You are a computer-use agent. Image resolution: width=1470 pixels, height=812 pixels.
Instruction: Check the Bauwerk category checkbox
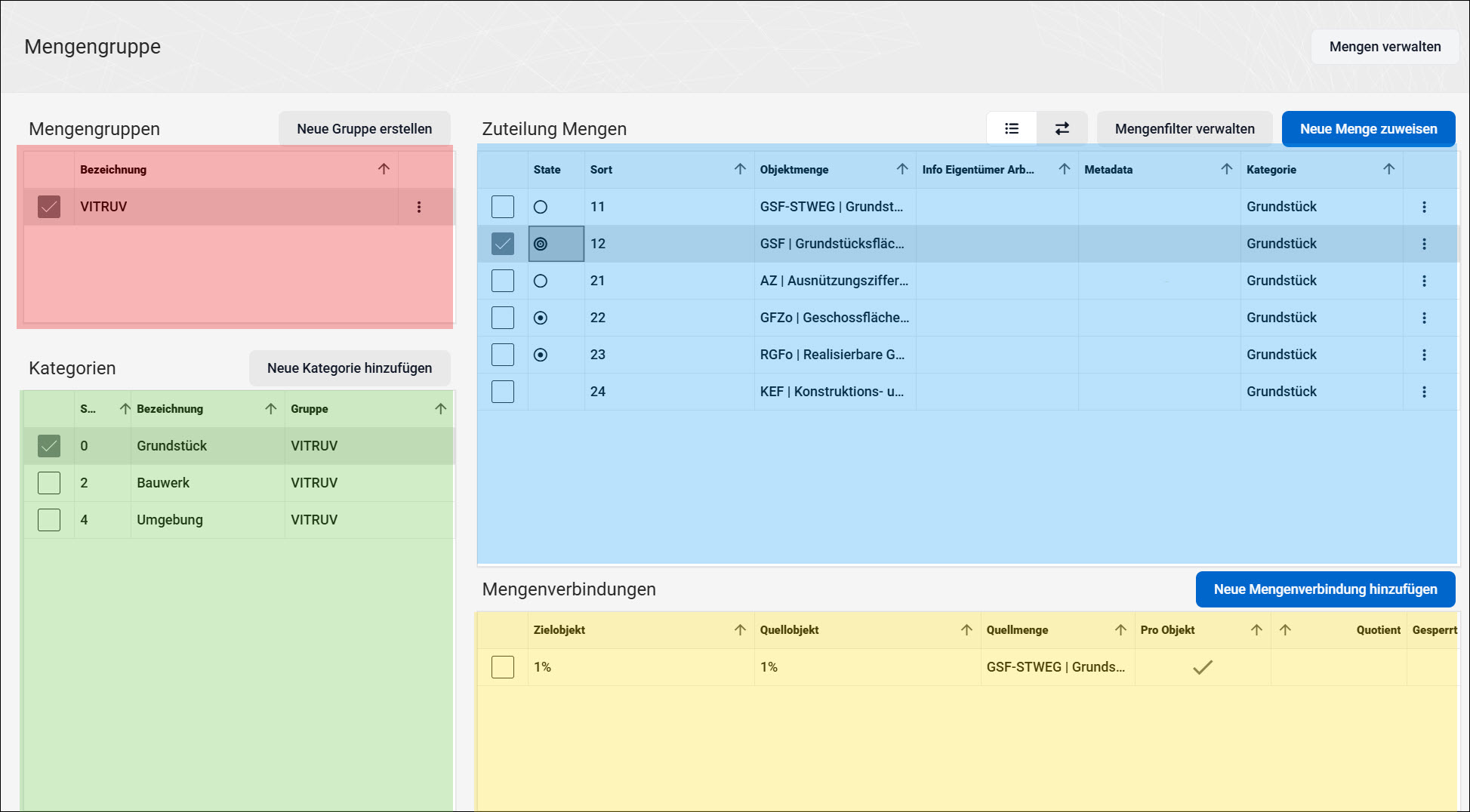(x=49, y=483)
